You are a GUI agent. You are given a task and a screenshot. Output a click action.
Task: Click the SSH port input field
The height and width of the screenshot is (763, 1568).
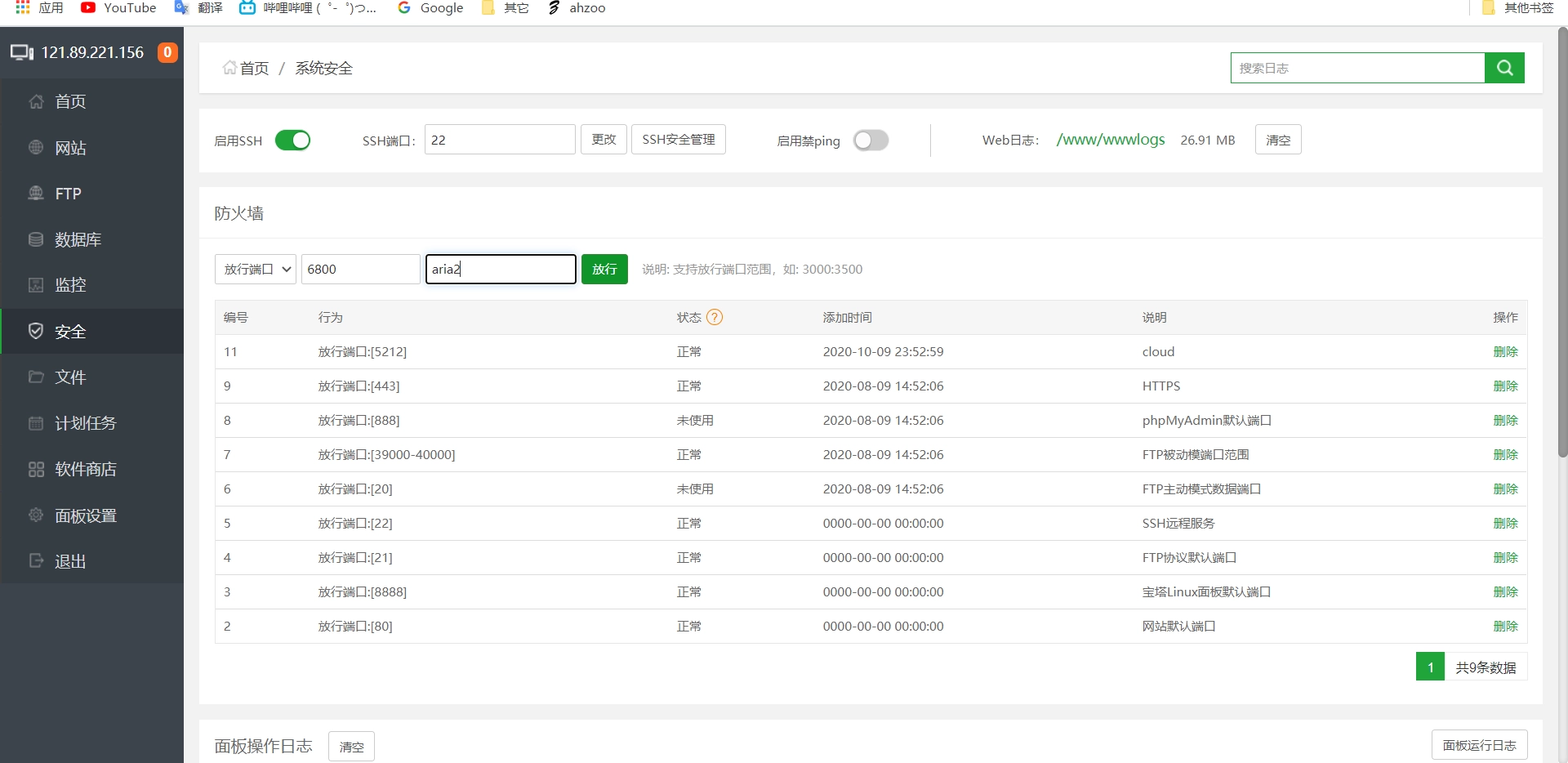(500, 140)
